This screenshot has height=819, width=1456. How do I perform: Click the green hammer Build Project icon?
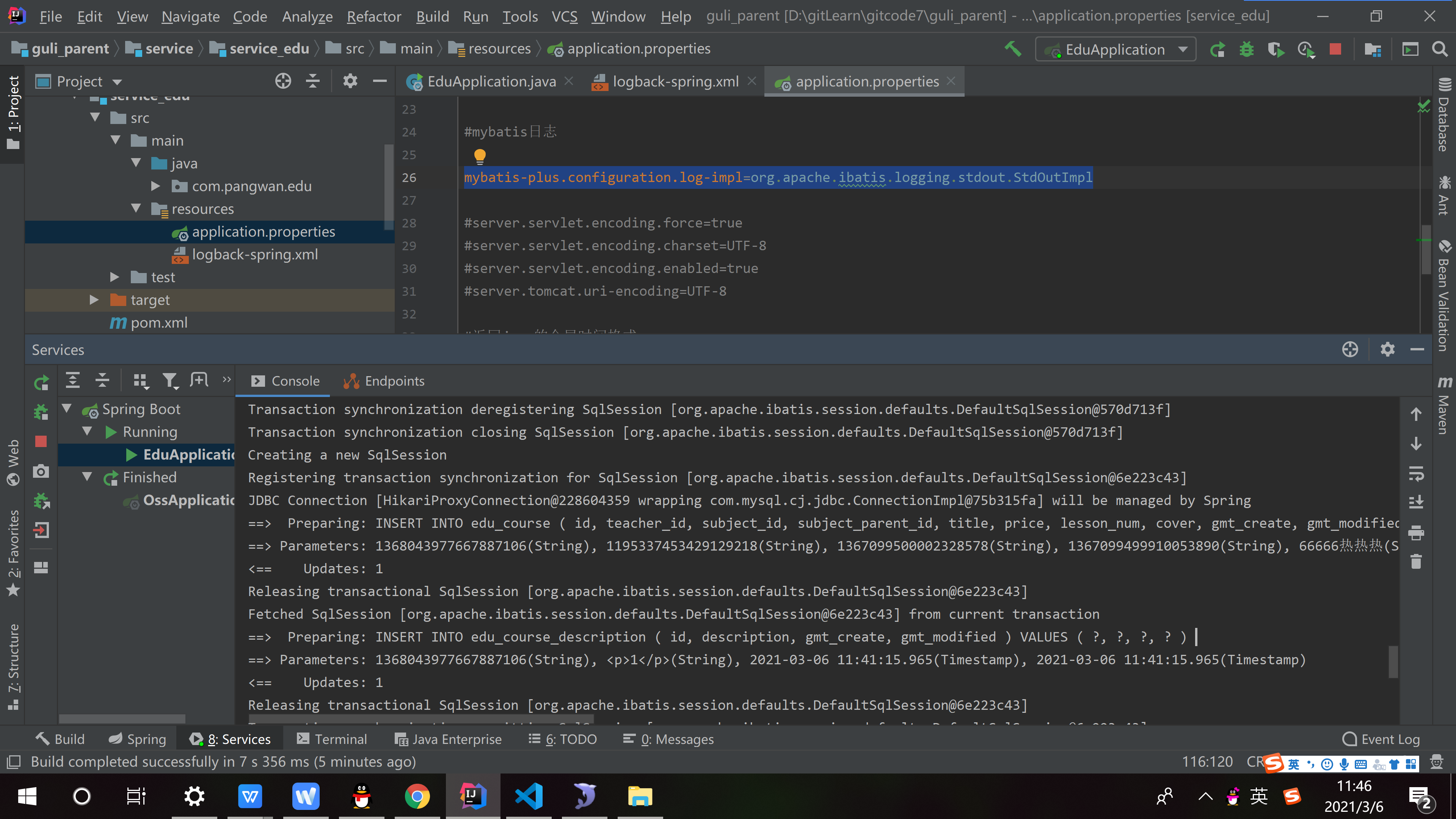(x=1012, y=49)
